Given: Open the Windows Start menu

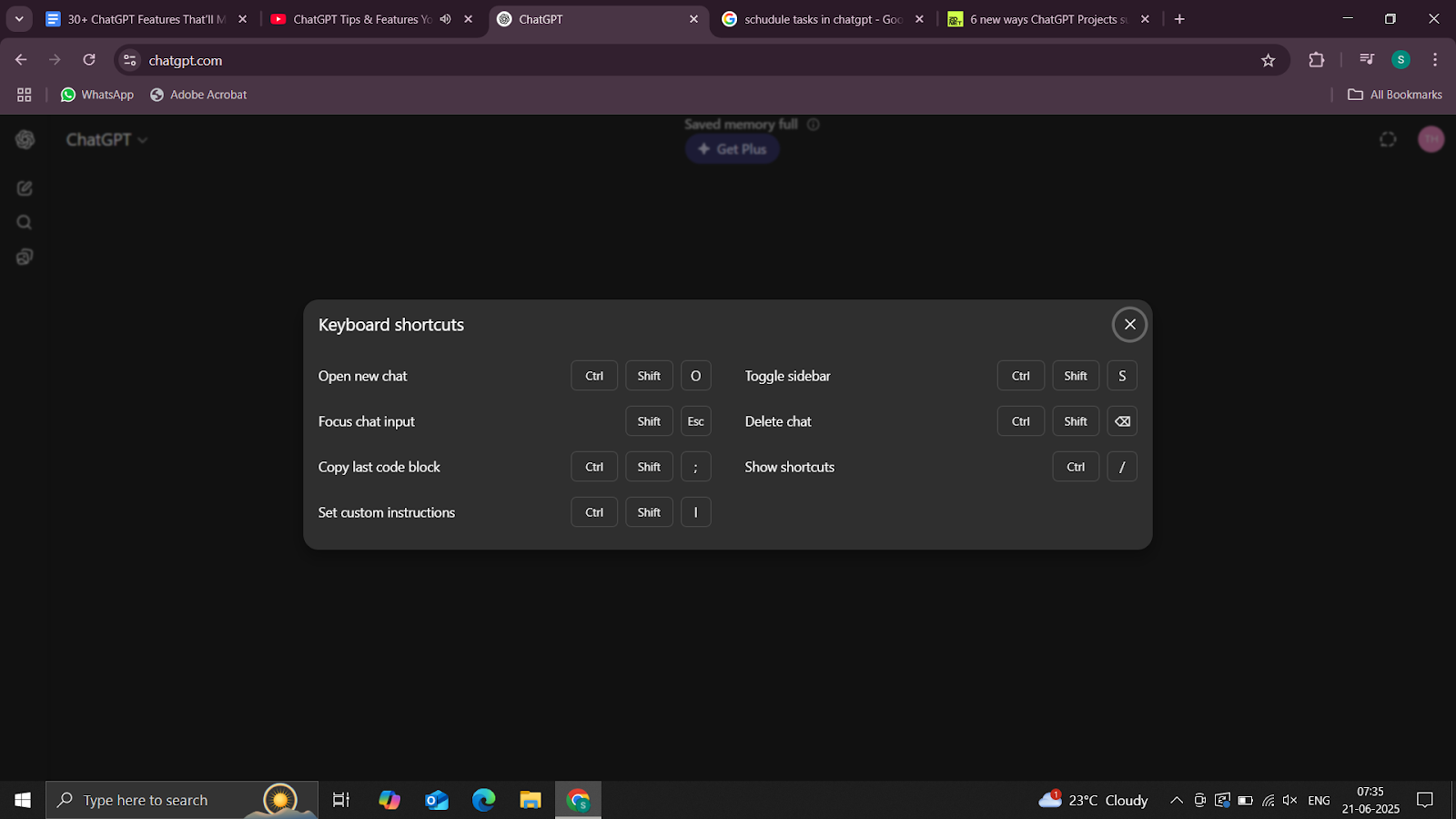Looking at the screenshot, I should (23, 800).
